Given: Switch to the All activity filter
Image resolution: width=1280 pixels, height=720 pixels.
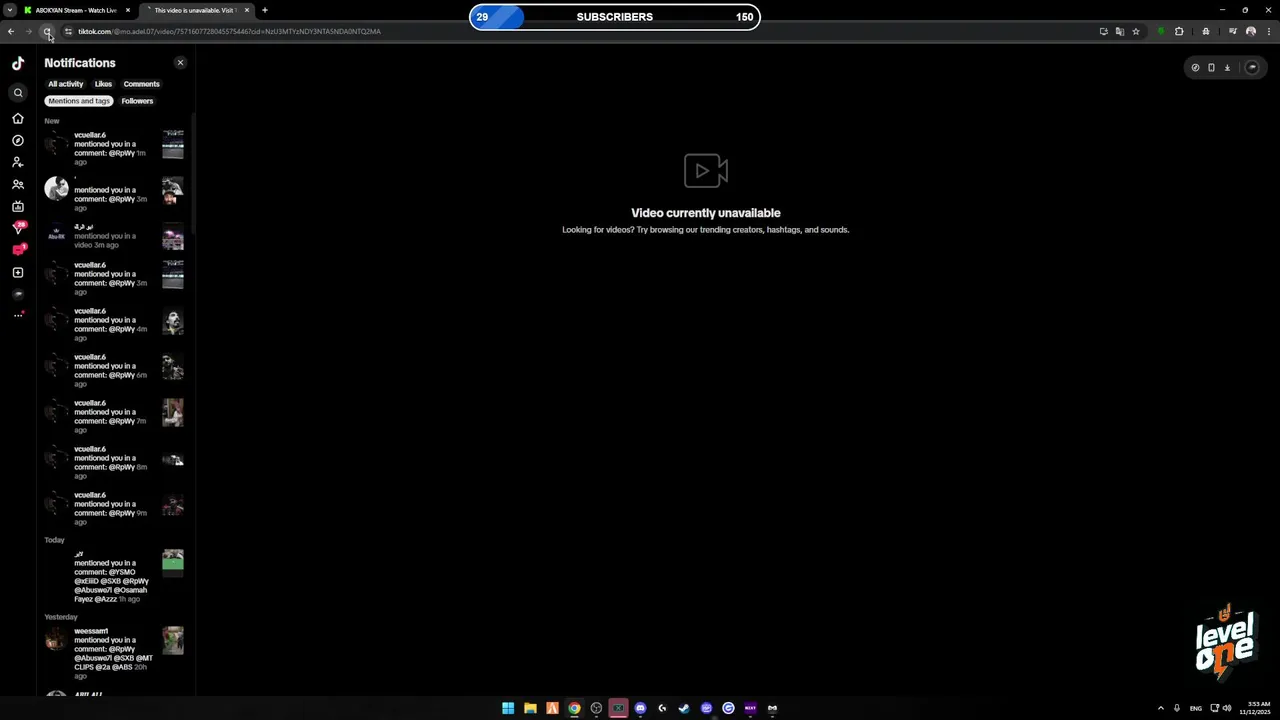Looking at the screenshot, I should point(66,84).
